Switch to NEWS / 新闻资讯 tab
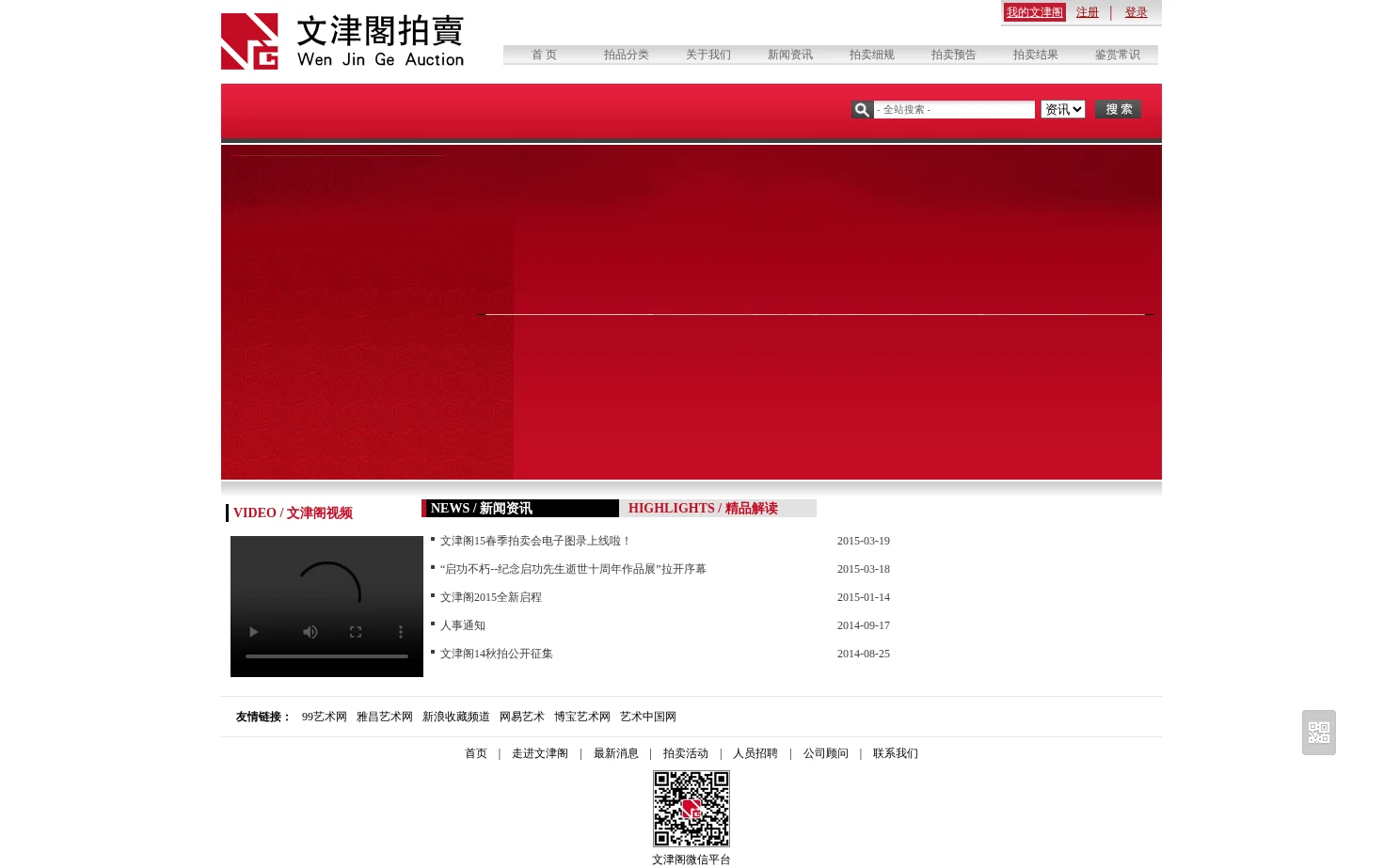This screenshot has height=868, width=1383. pyautogui.click(x=520, y=509)
